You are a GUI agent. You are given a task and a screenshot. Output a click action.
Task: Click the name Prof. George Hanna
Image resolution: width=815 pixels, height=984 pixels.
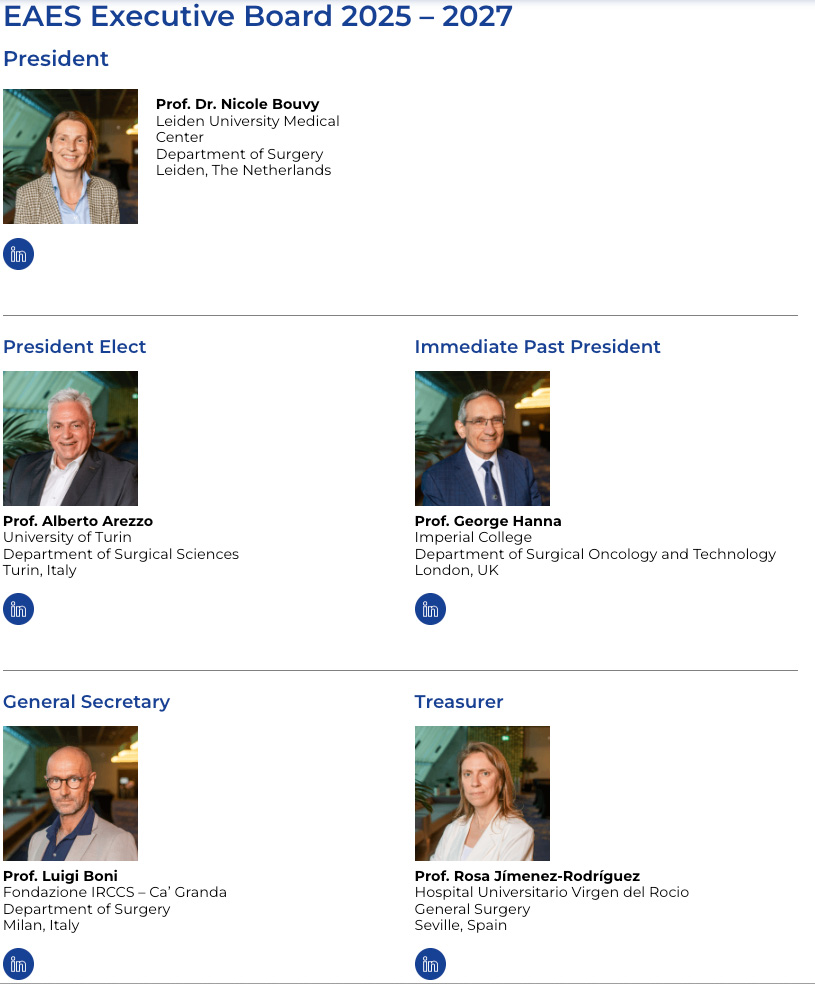[488, 521]
